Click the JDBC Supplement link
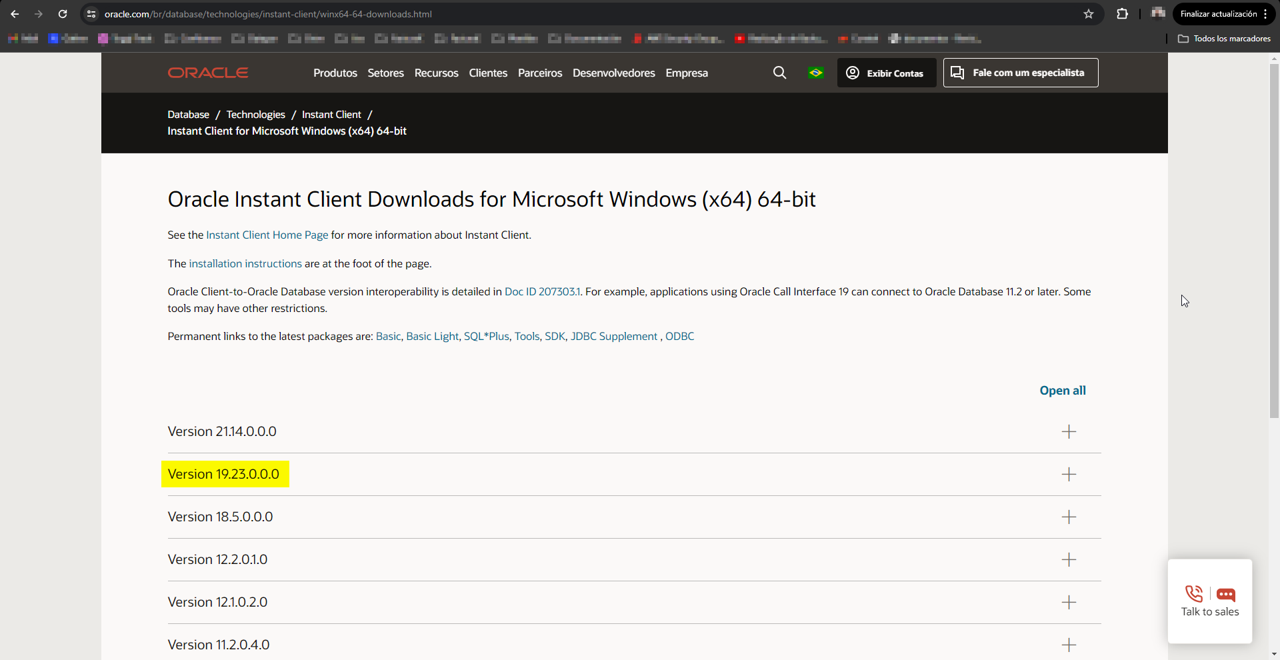 (x=614, y=336)
